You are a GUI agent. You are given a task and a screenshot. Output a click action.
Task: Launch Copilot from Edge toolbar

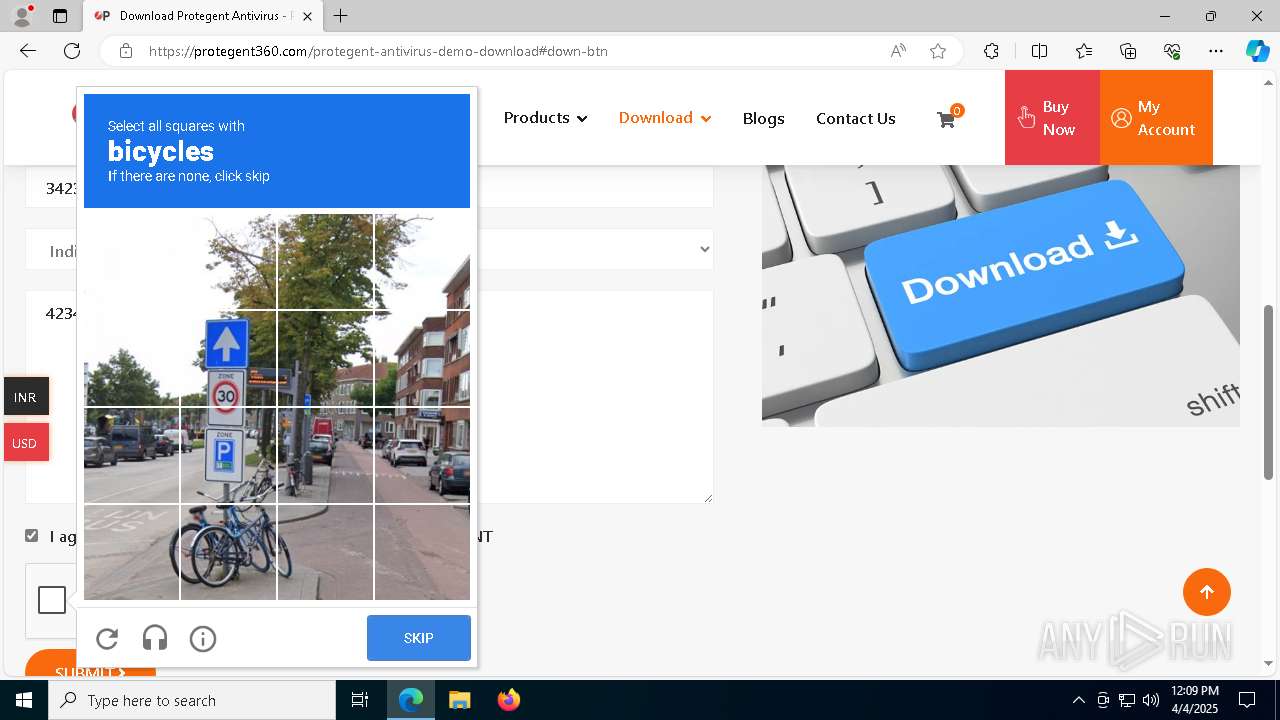coord(1257,51)
